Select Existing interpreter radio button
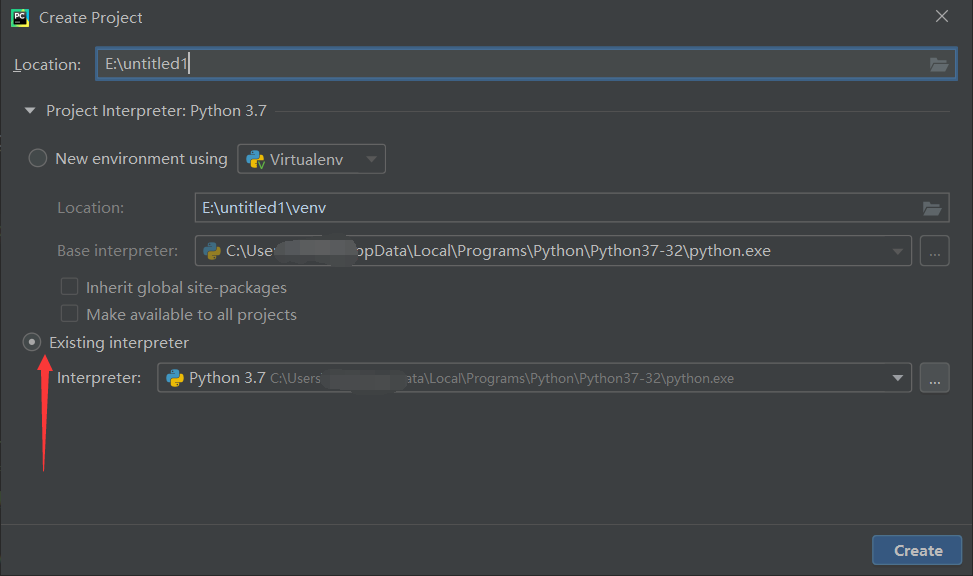 click(x=32, y=342)
